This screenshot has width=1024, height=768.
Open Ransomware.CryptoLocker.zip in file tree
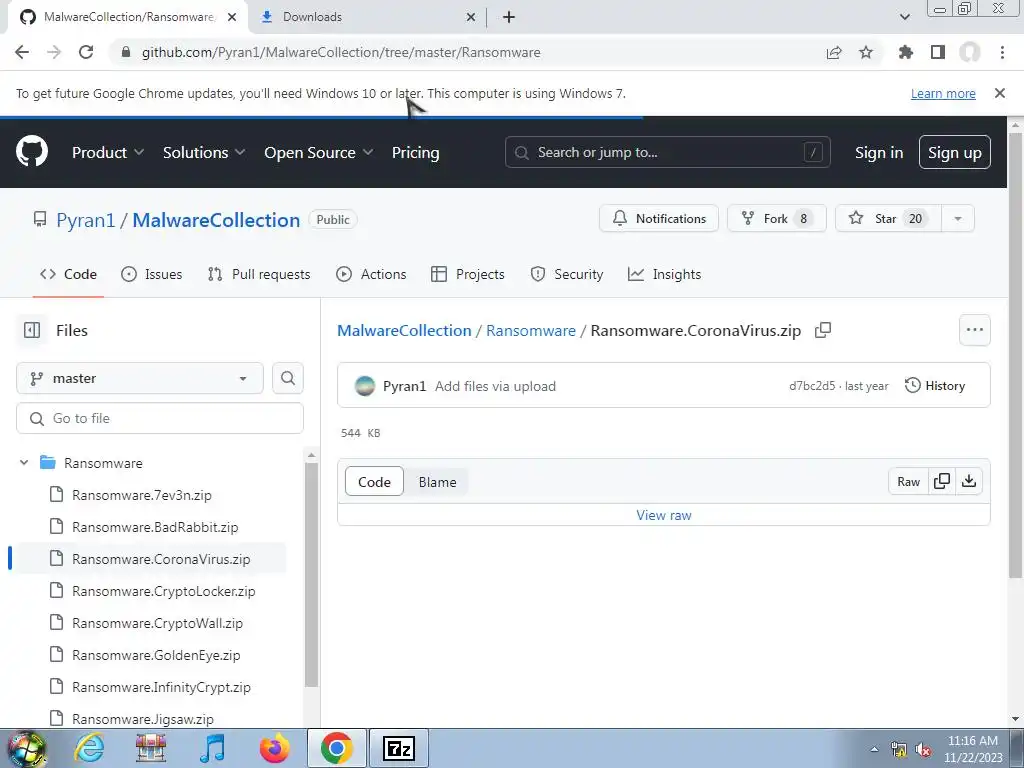163,591
